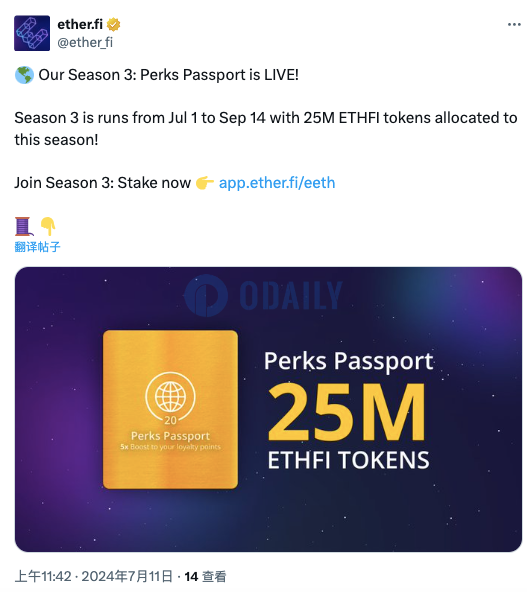Image resolution: width=527 pixels, height=592 pixels.
Task: Click the globe emoji in the tweet
Action: (x=24, y=75)
